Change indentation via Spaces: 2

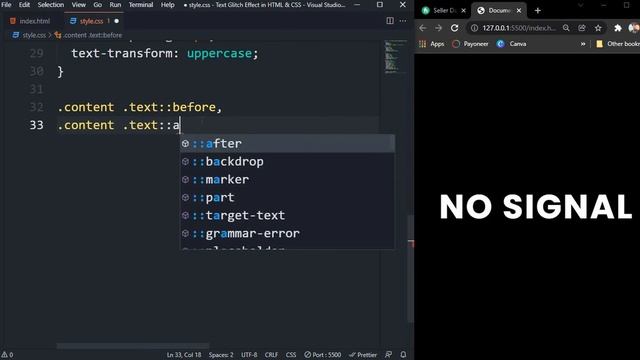221,355
